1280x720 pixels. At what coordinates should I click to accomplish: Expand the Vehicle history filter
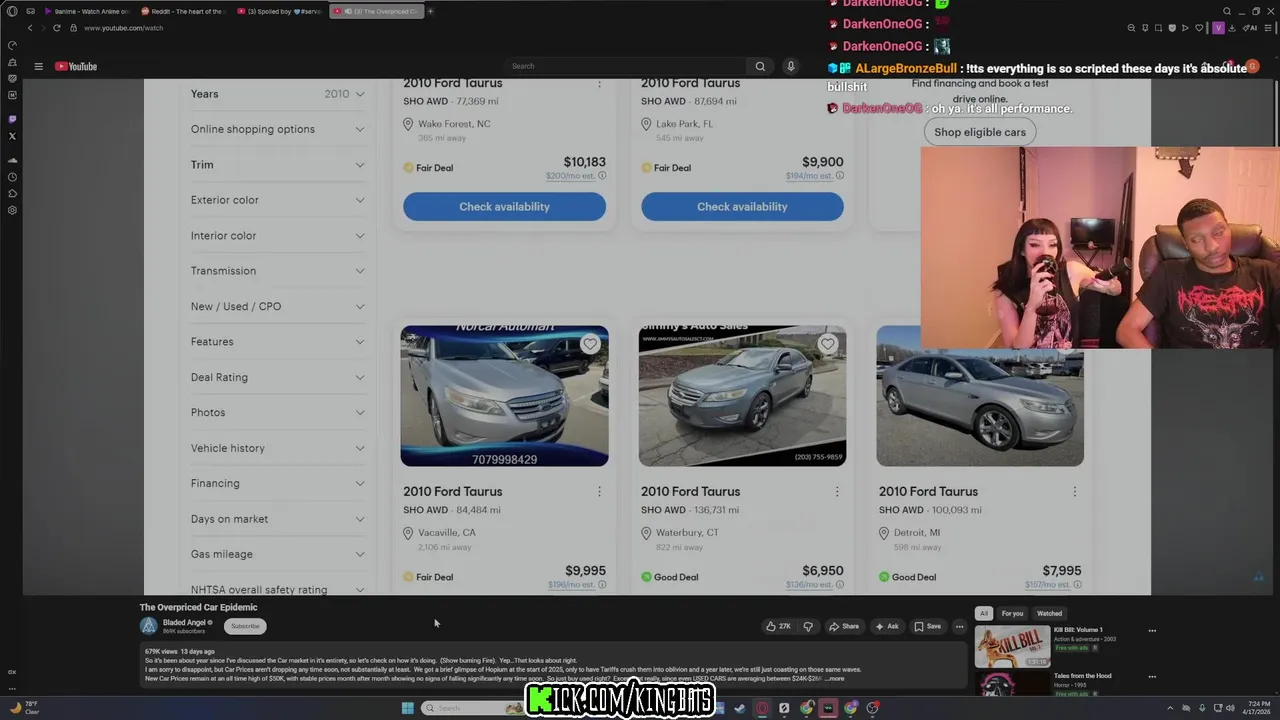coord(277,448)
